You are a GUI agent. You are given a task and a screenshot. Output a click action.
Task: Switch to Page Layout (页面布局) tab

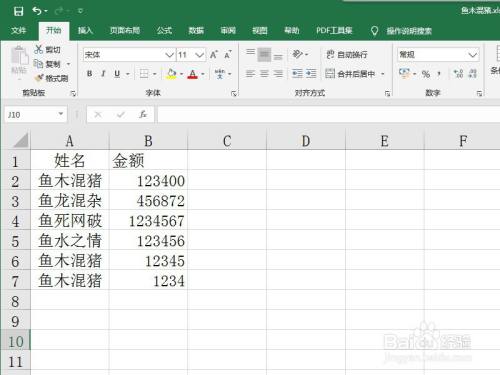pyautogui.click(x=125, y=31)
